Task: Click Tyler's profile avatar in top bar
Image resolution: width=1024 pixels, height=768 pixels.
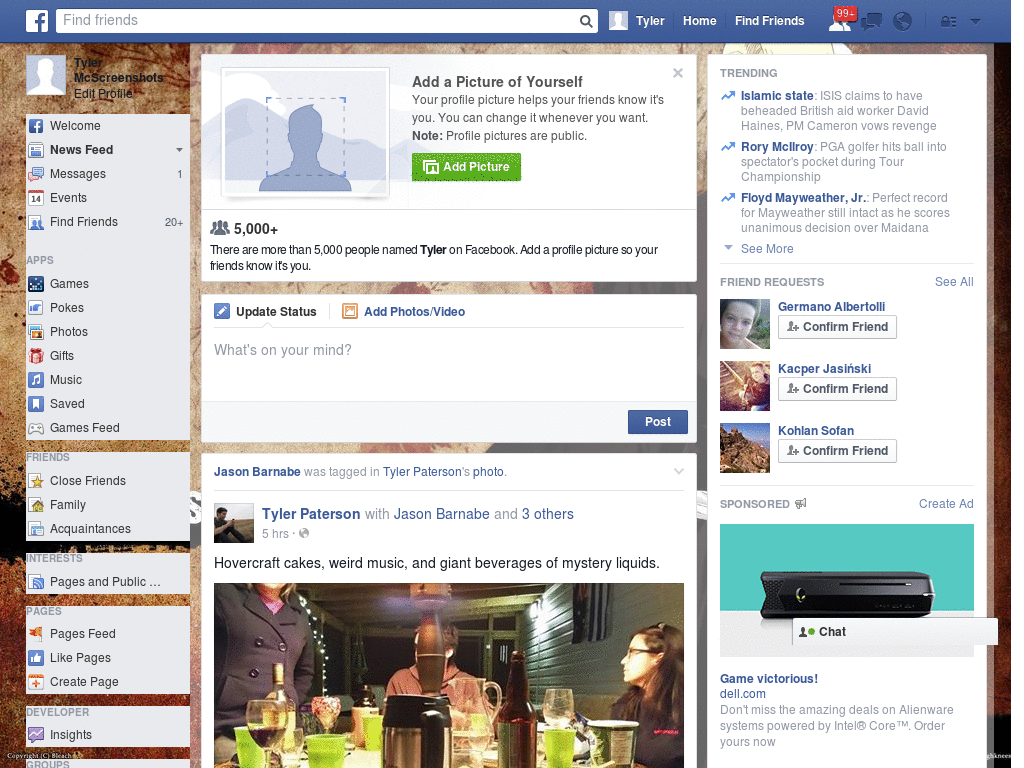Action: click(618, 21)
